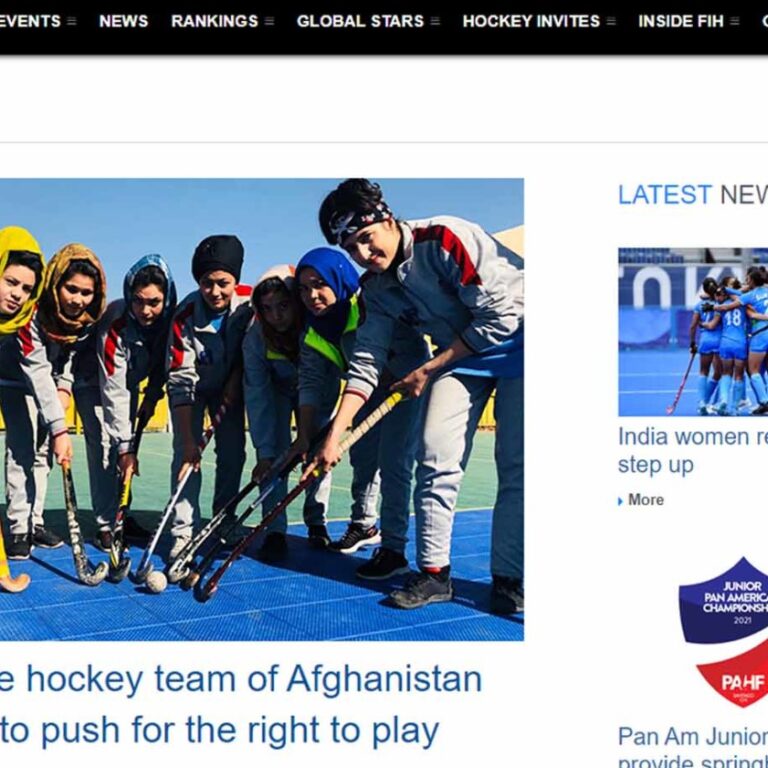This screenshot has height=768, width=768.
Task: Select the Hockey Invites menu label
Action: [531, 21]
